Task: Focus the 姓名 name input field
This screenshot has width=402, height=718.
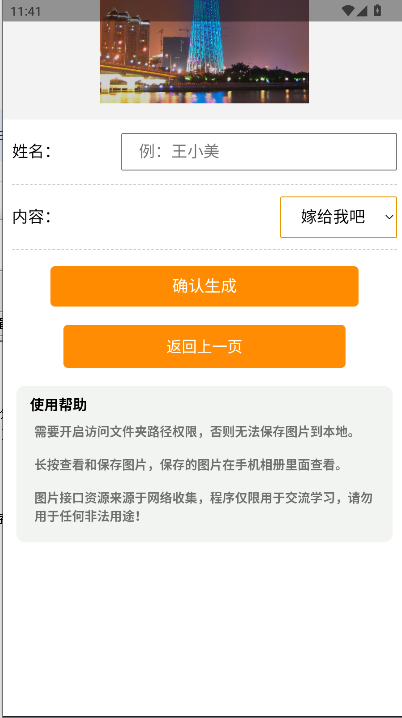Action: click(259, 152)
